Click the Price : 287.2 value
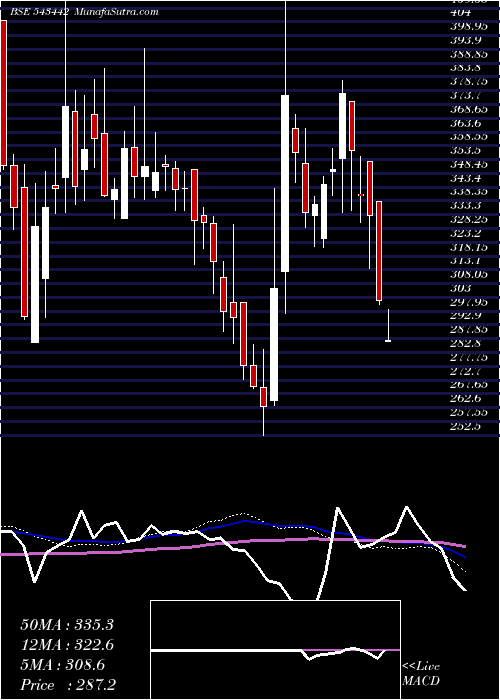The width and height of the screenshot is (500, 700). 68,685
